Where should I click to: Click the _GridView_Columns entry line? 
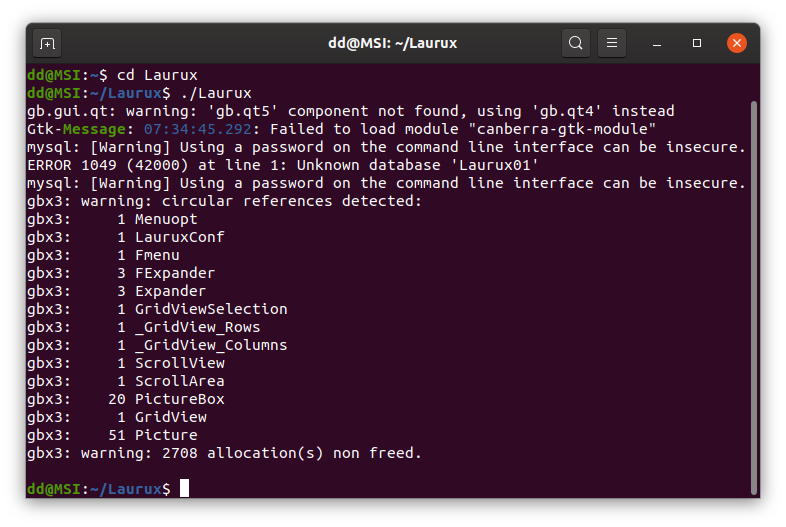tap(157, 345)
